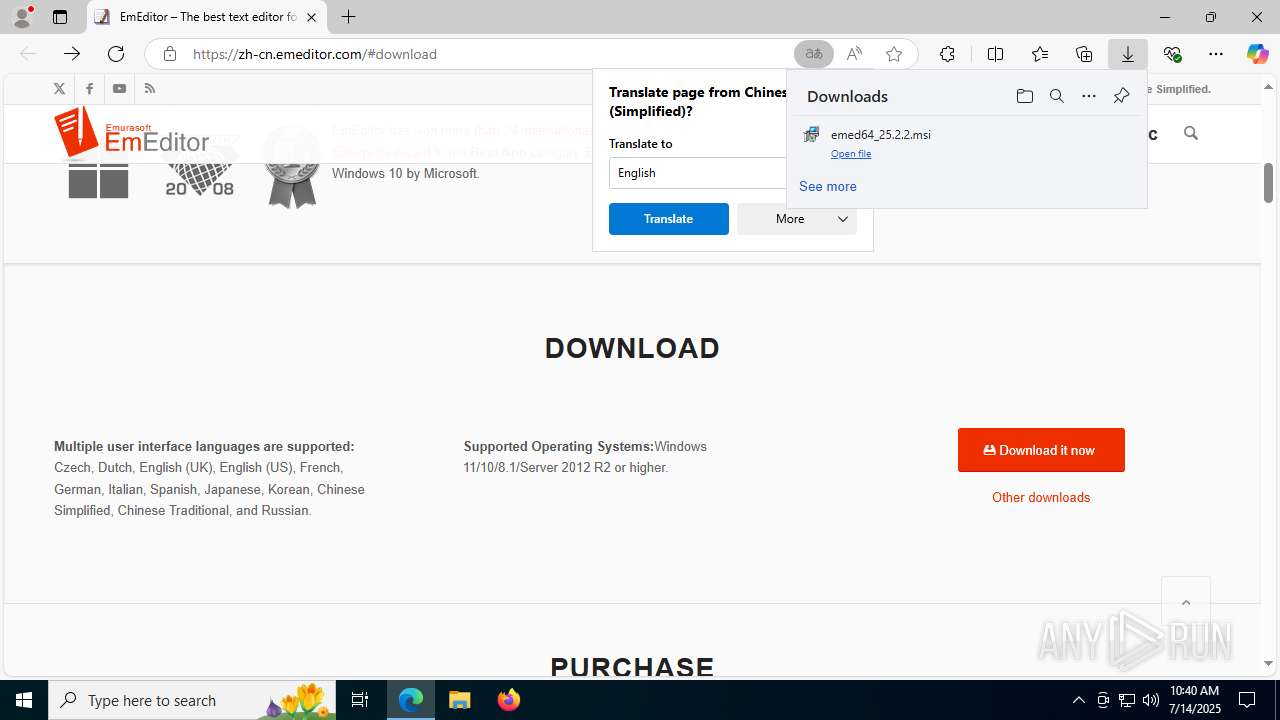Open Other downloads link
Viewport: 1280px width, 720px height.
coord(1041,497)
